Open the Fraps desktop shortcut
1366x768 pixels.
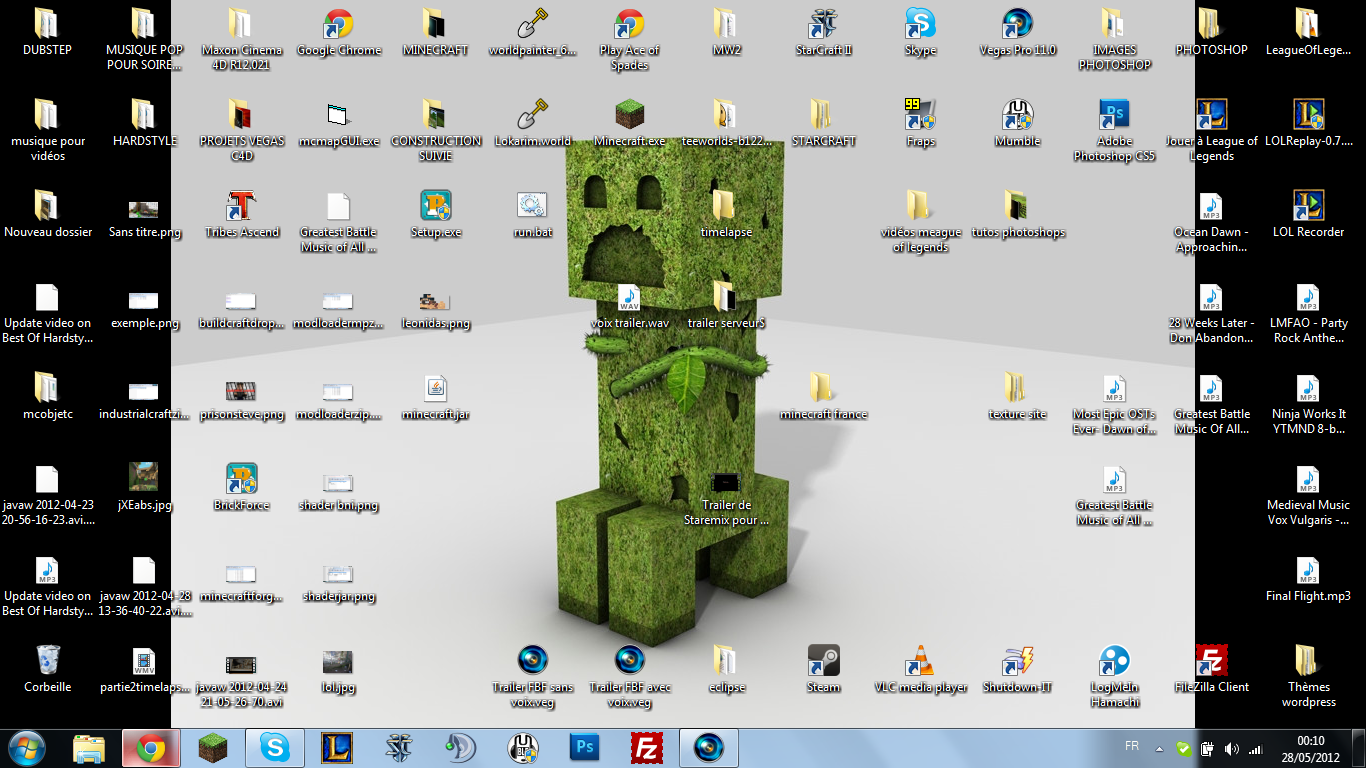click(x=920, y=124)
